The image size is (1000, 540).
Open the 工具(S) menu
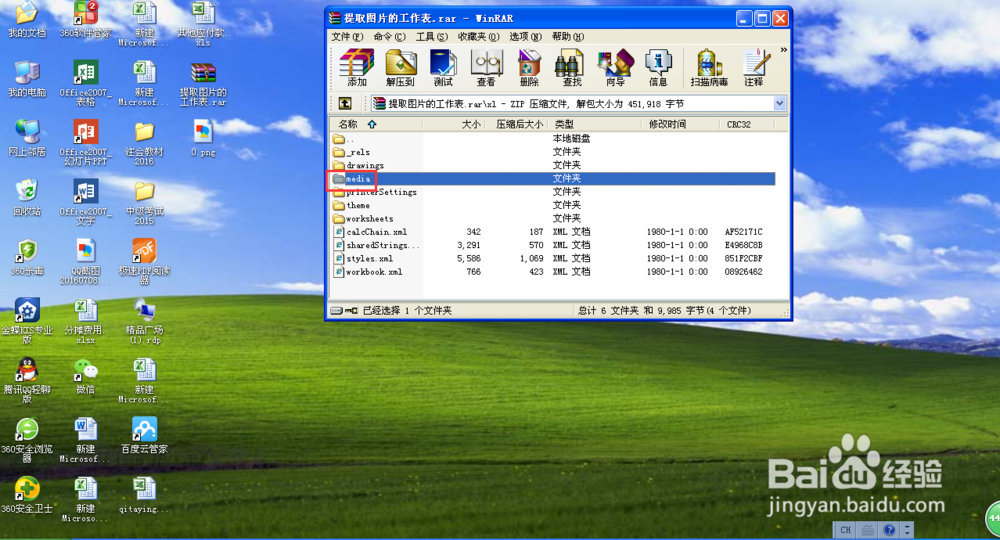tap(432, 36)
